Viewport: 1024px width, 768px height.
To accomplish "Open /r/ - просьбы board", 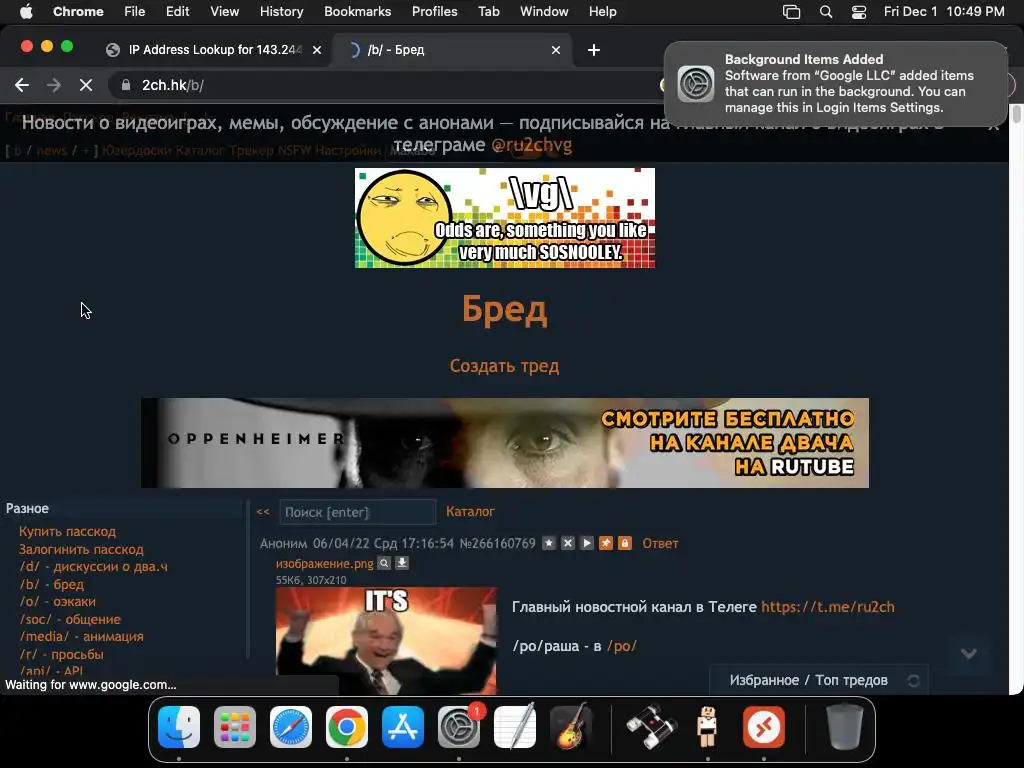I will (x=61, y=654).
